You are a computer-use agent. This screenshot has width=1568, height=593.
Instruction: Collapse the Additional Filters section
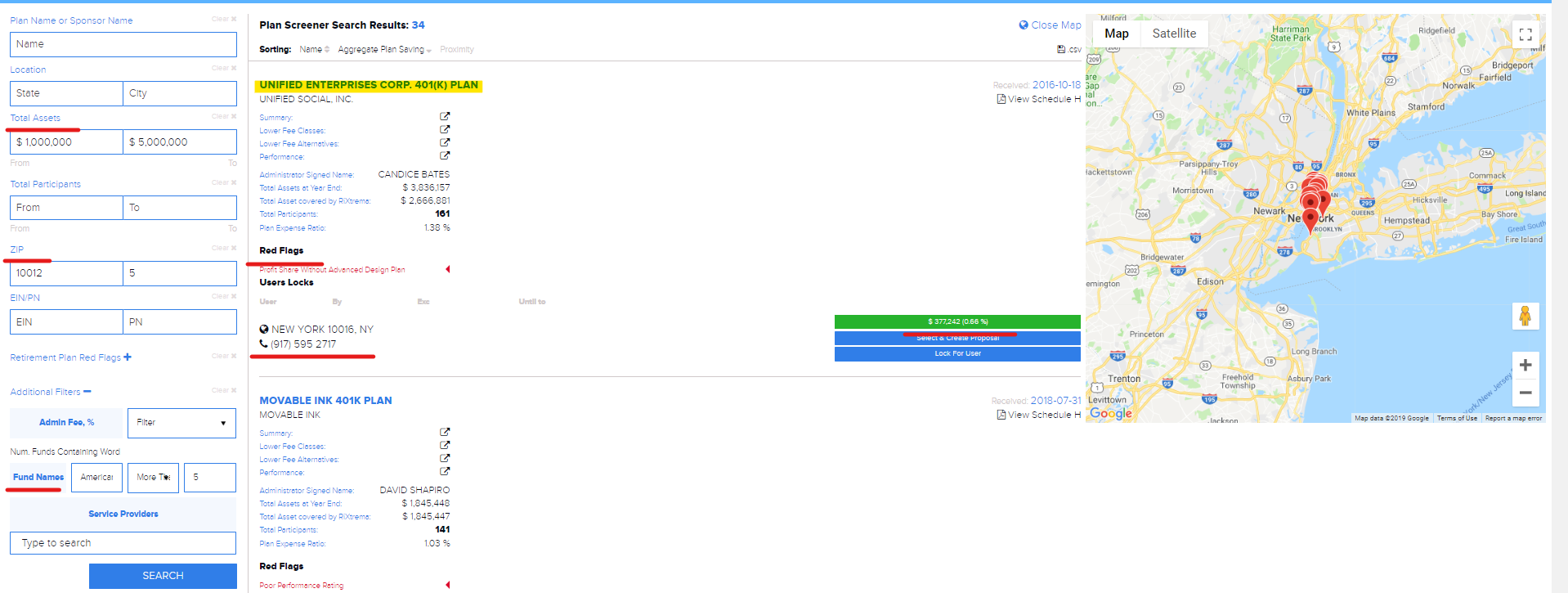(x=87, y=392)
